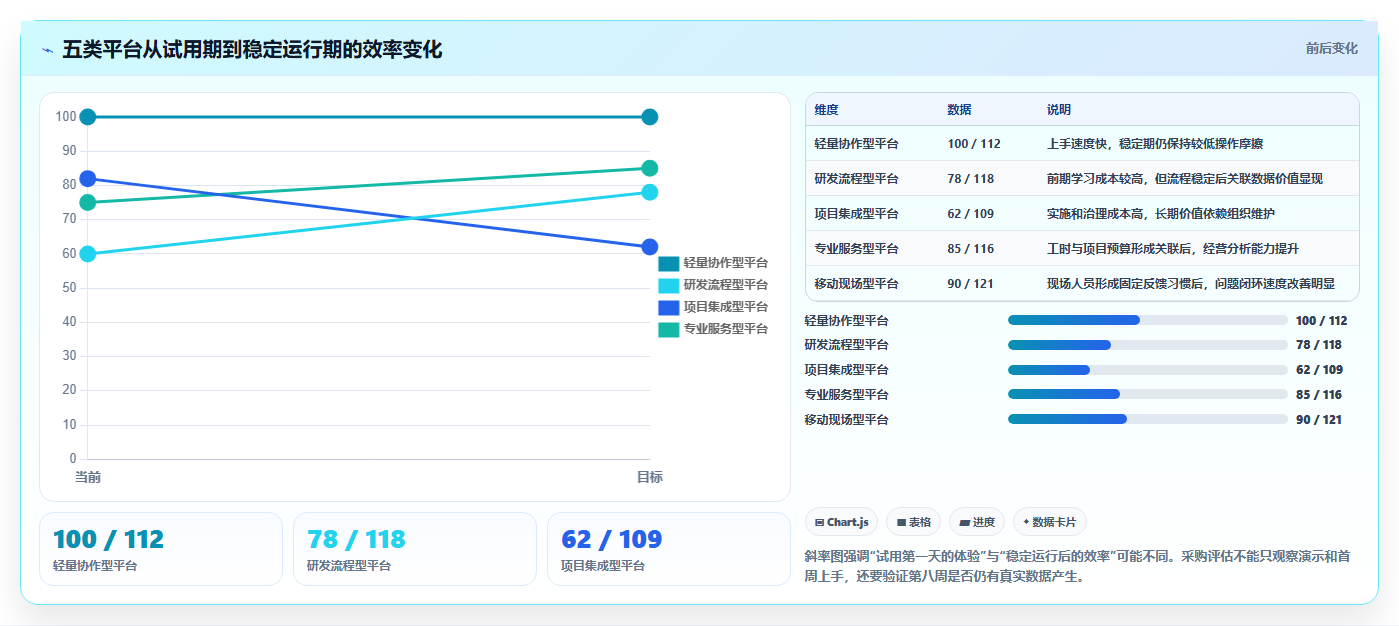Click the 85 / 116 progress value label
1399x626 pixels.
(1319, 395)
